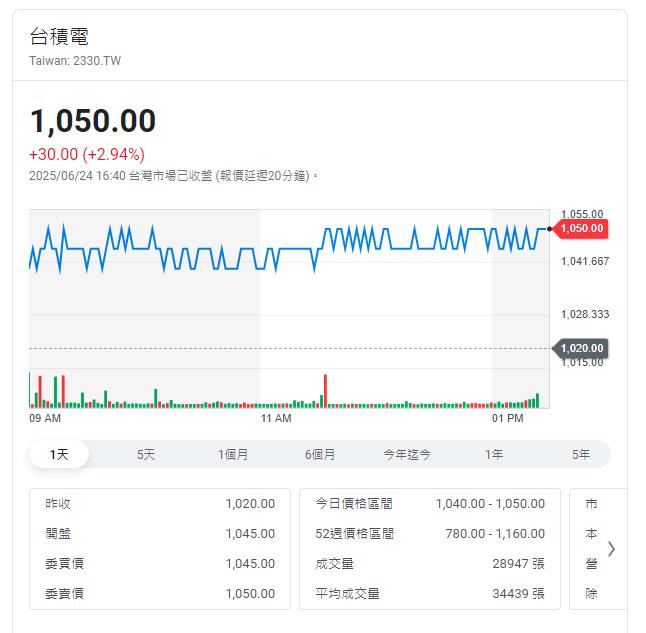
Task: Click the 09 AM axis label
Action: pos(45,418)
